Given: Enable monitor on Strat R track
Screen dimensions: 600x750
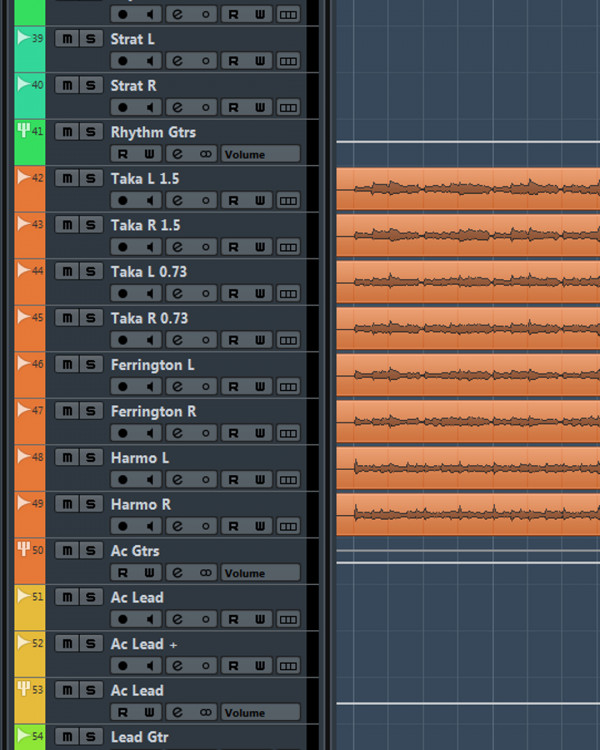Looking at the screenshot, I should pos(150,107).
